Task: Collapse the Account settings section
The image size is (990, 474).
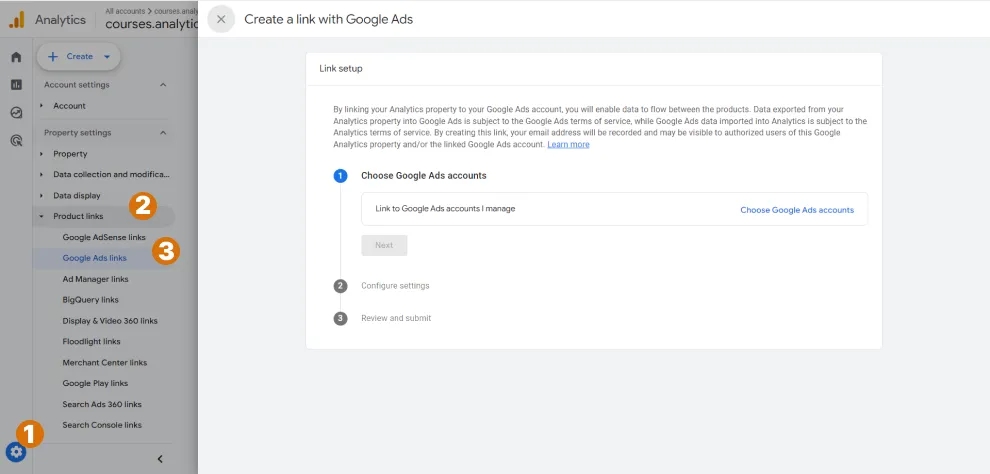Action: click(163, 85)
